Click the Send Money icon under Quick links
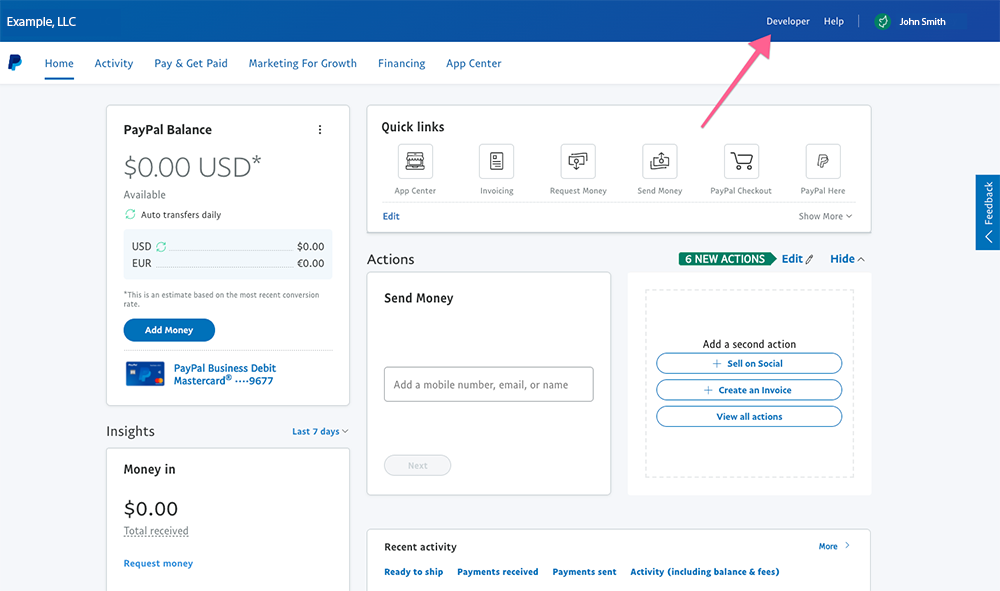Screen dimensions: 1000x591 (x=659, y=160)
